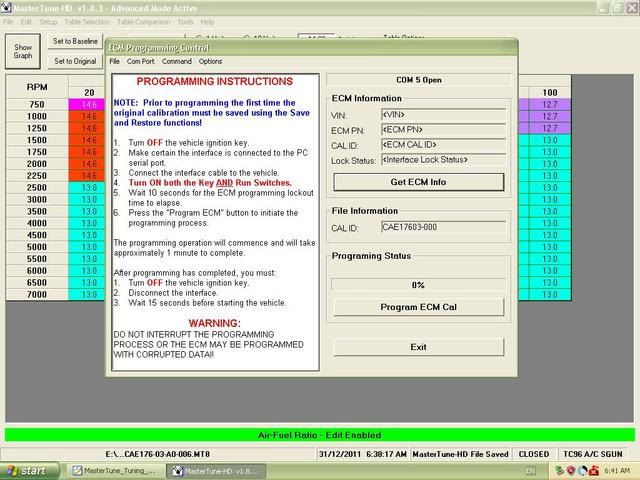
Task: Click the green Air-Fuel Ratio Edit Enabled bar
Action: (320, 435)
